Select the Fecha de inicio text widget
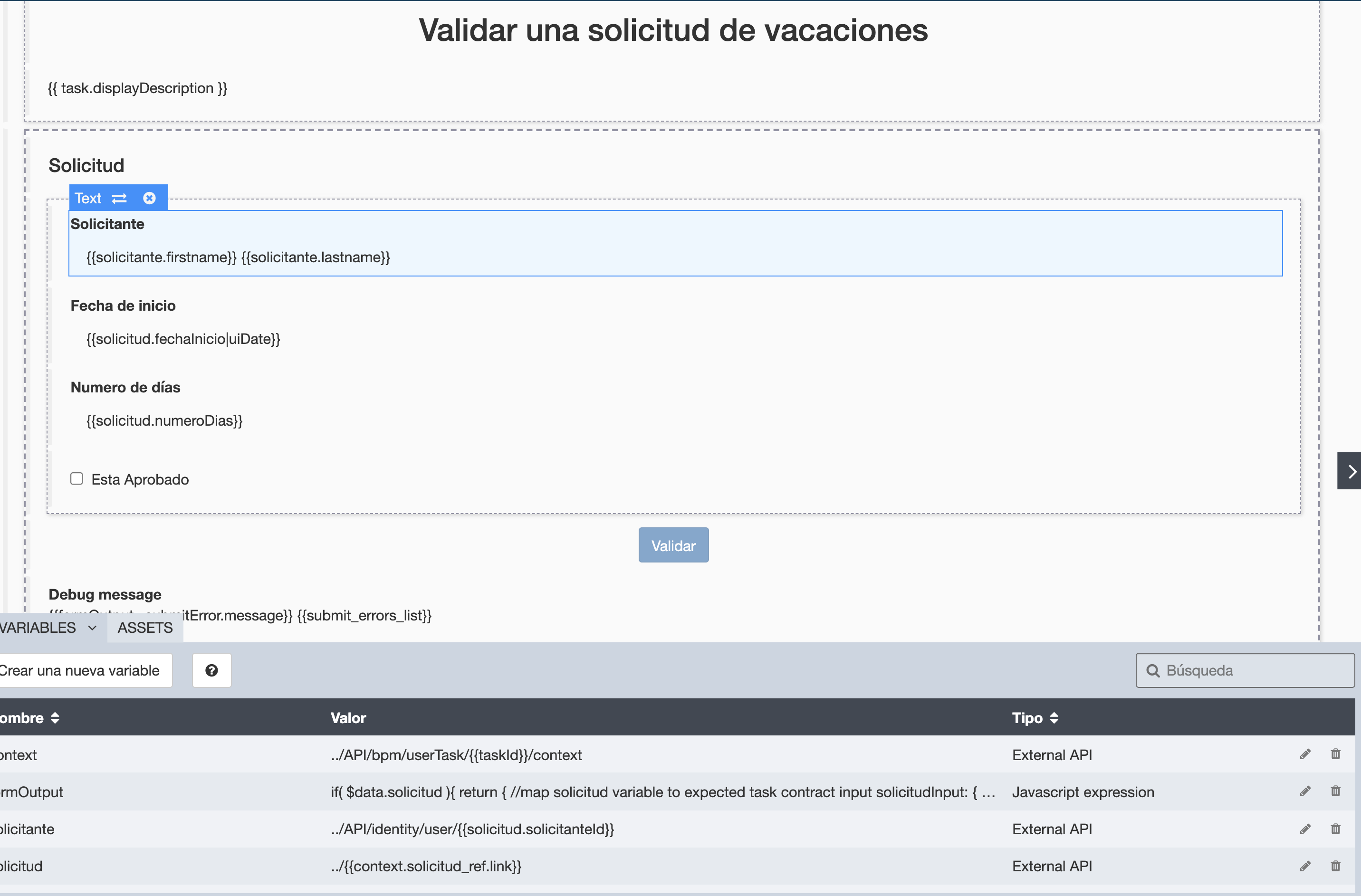The height and width of the screenshot is (896, 1361). [x=675, y=325]
